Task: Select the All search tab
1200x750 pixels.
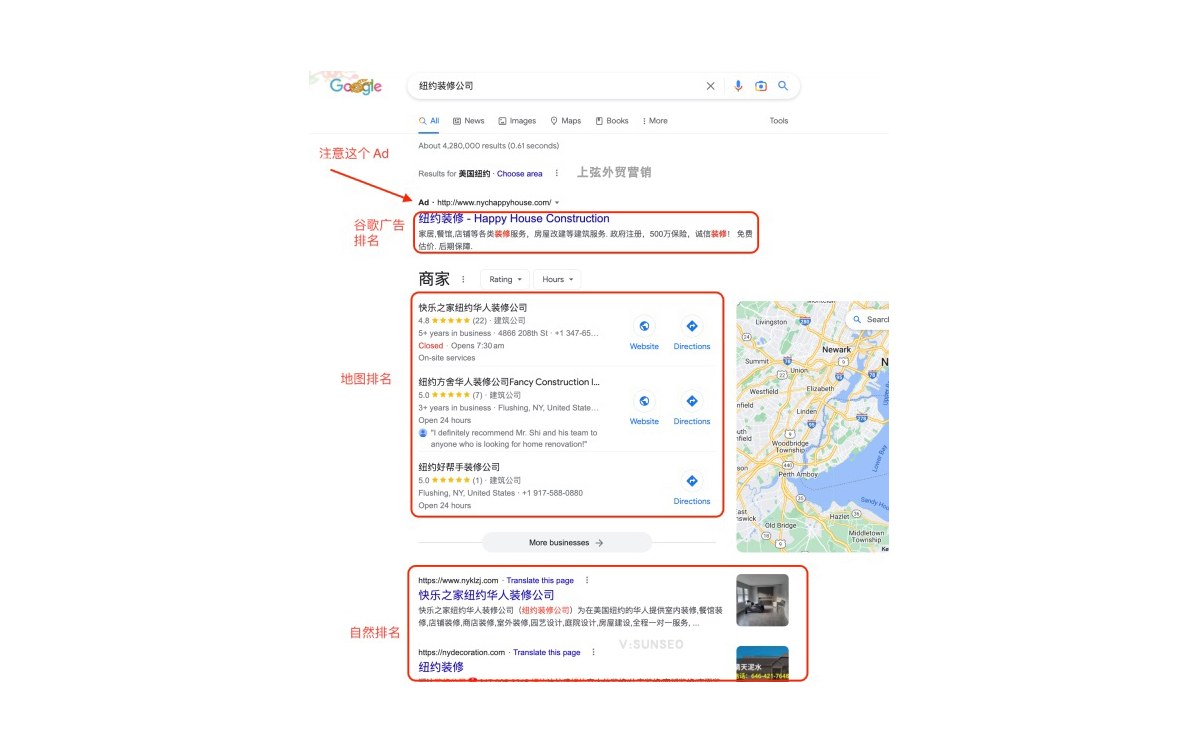Action: click(429, 121)
